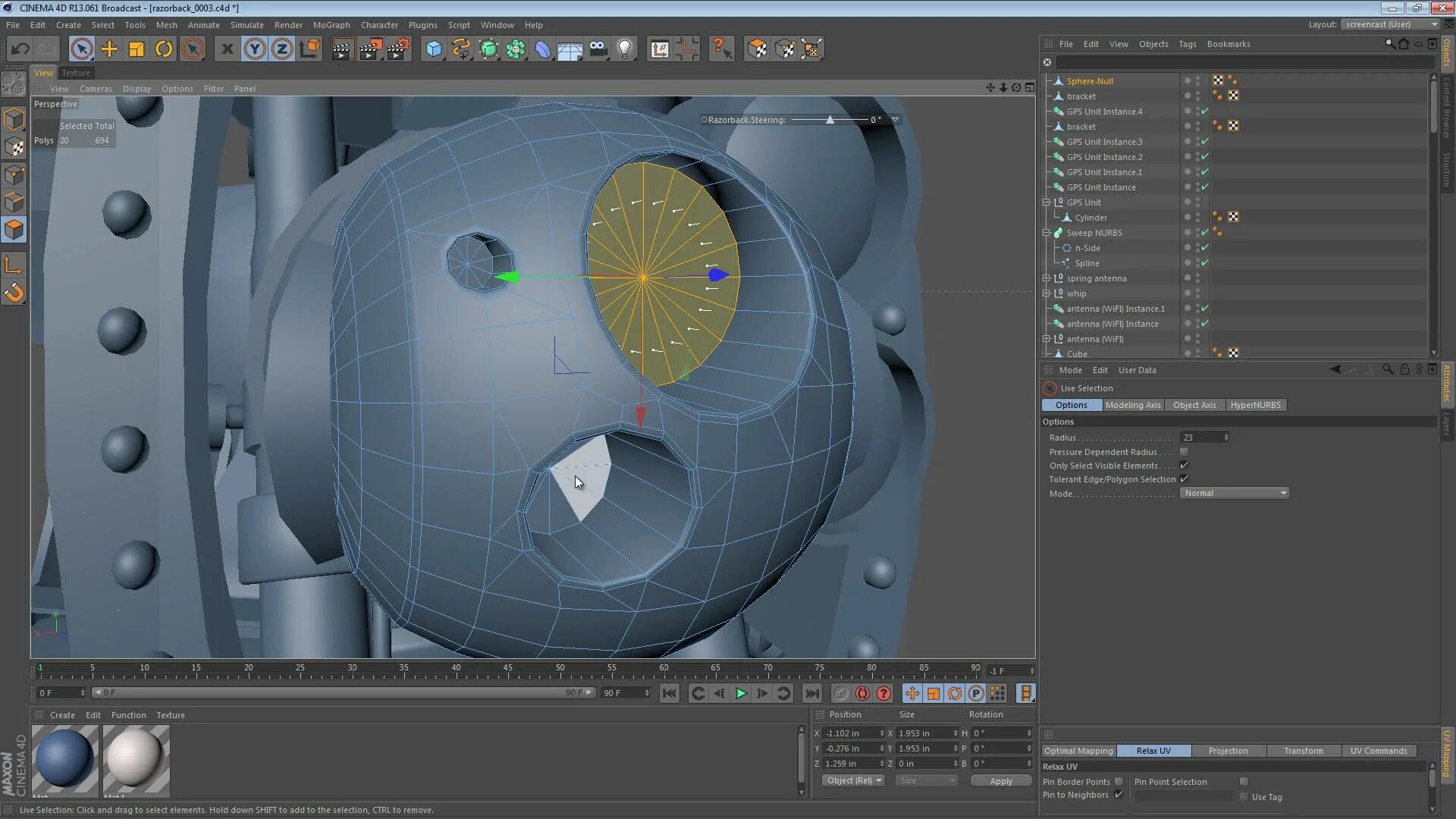Open the Object (Rel) dropdown
This screenshot has width=1456, height=819.
tap(854, 780)
